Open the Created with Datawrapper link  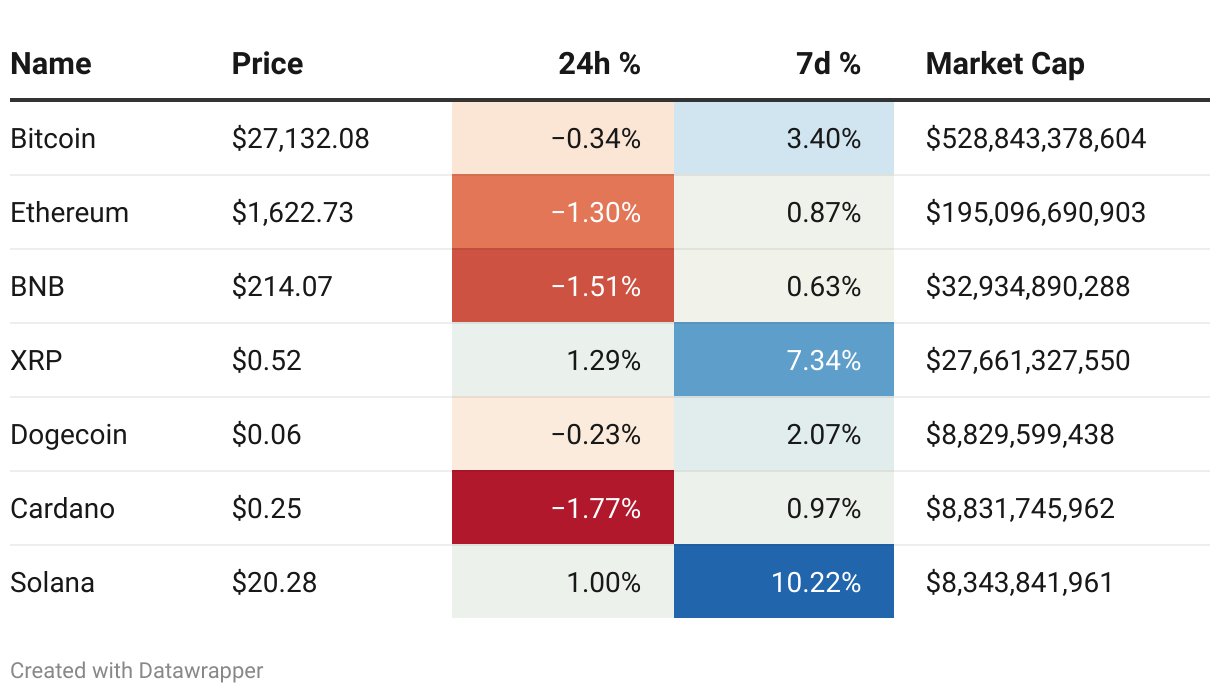click(137, 670)
